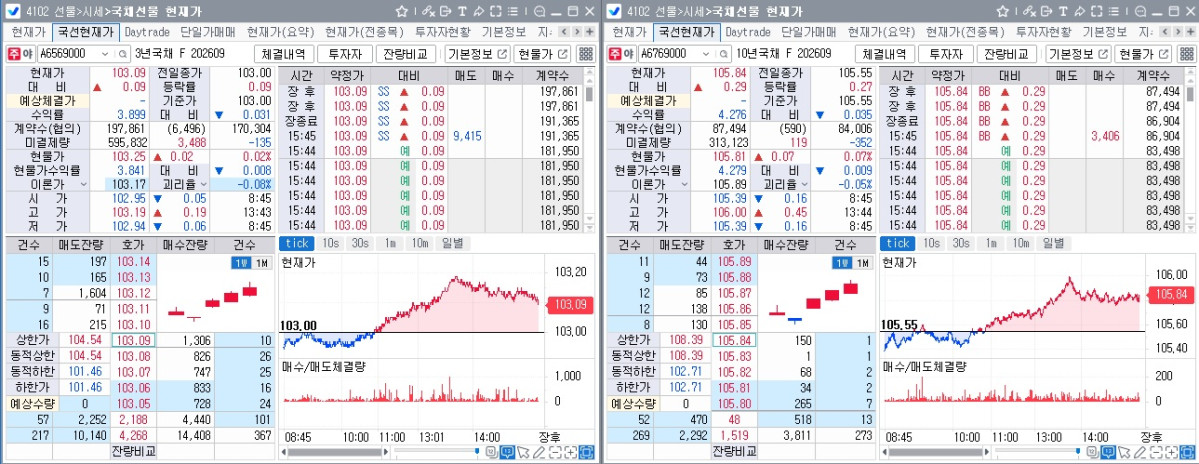Add right 10년국채 window to favorites star

point(1002,11)
